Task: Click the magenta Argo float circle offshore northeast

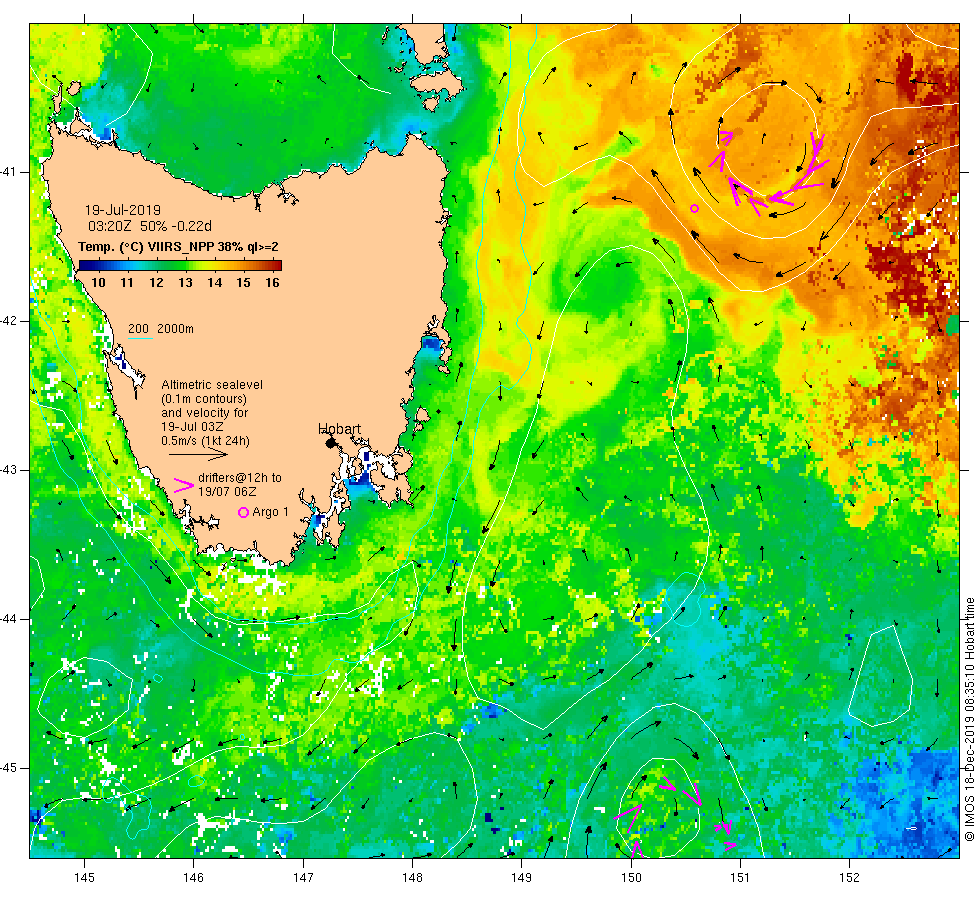Action: pos(694,208)
